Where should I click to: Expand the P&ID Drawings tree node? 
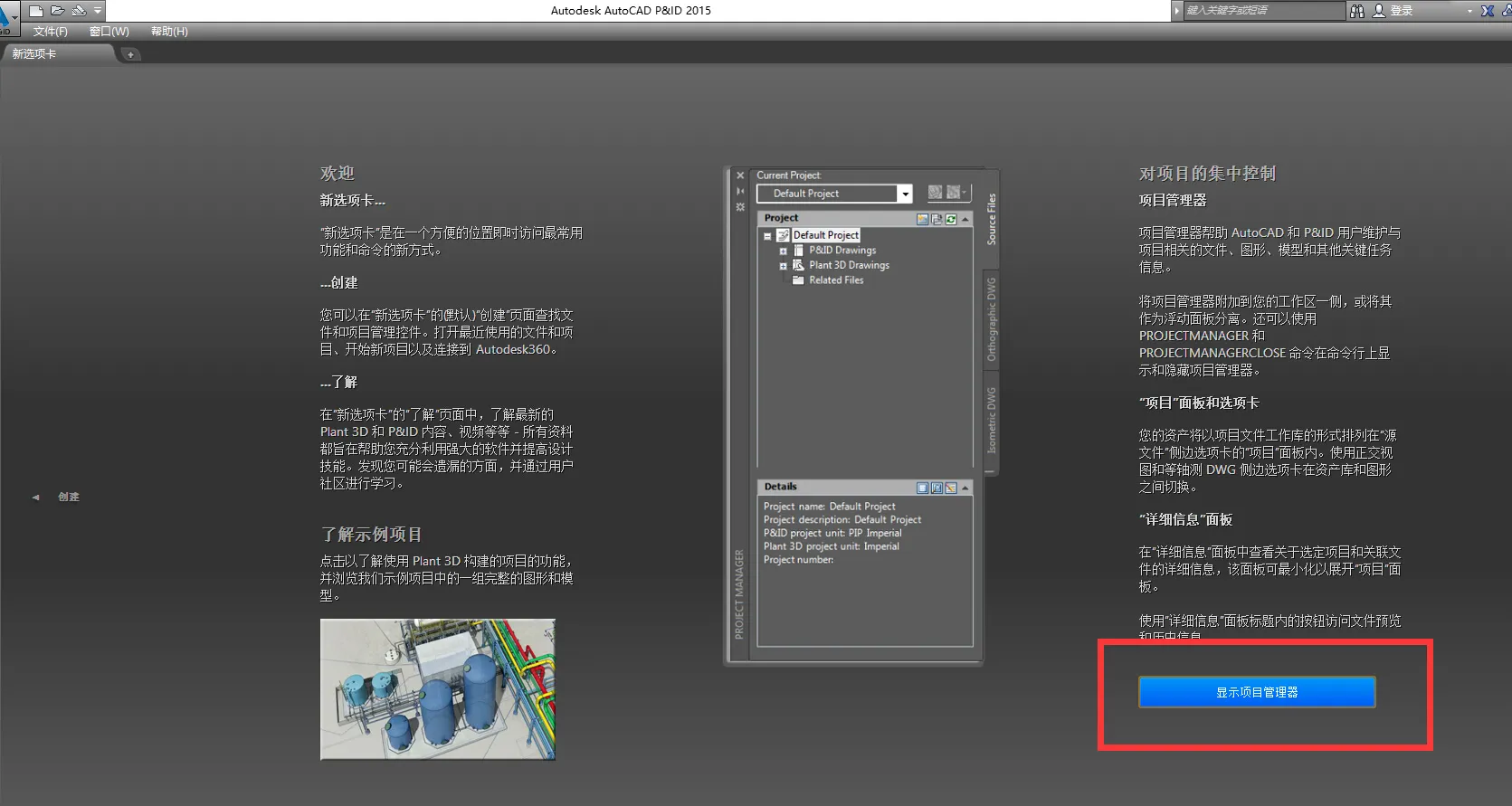(x=783, y=251)
